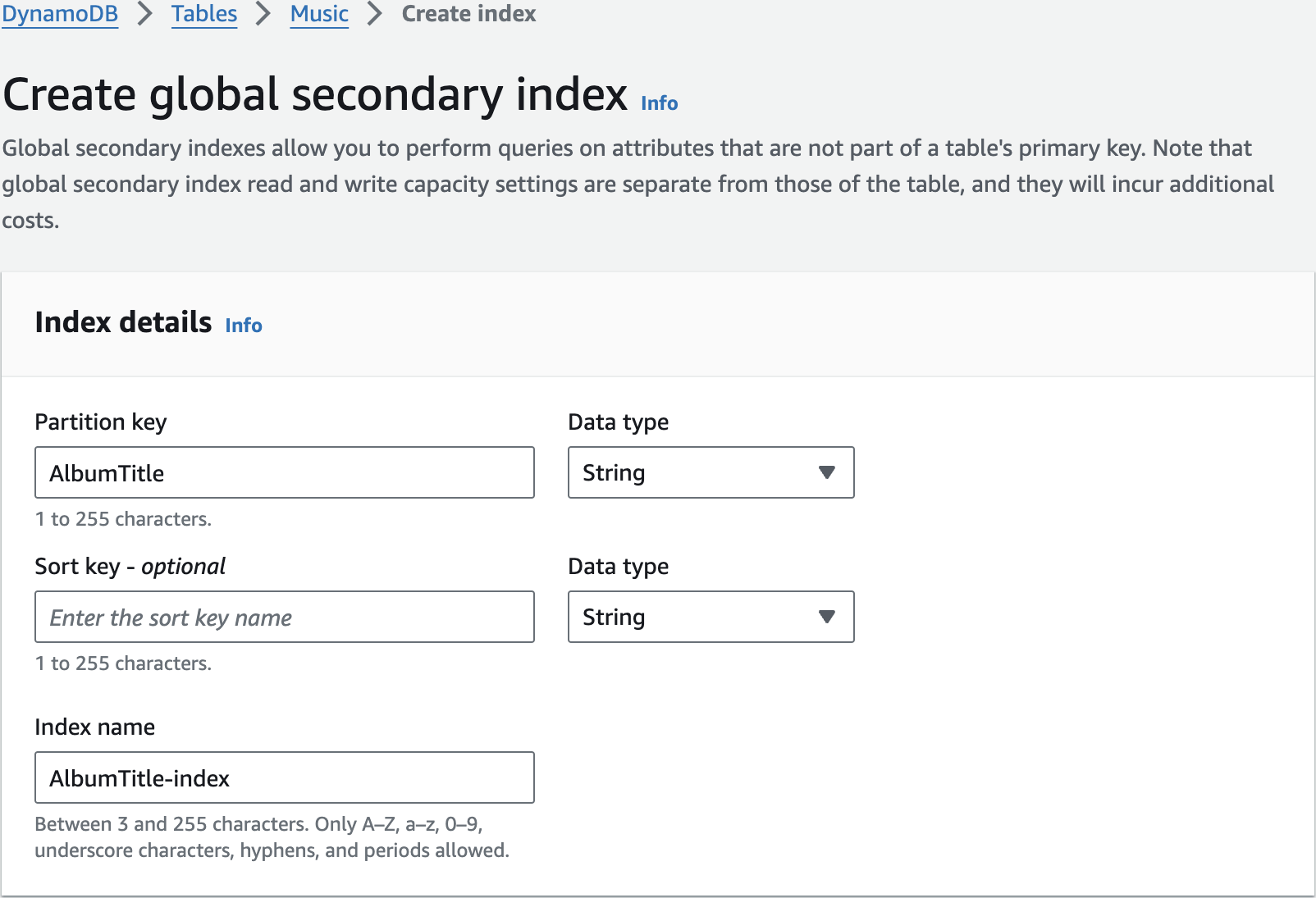This screenshot has height=898, width=1316.
Task: Click the character hint under Partition key
Action: point(123,519)
